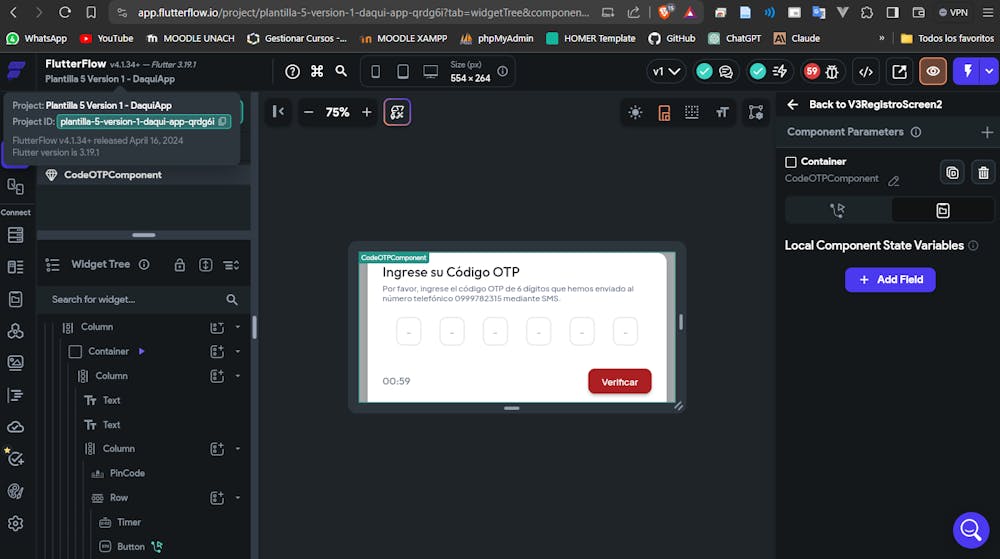Open the help question mark icon
This screenshot has width=1000, height=559.
[x=292, y=71]
